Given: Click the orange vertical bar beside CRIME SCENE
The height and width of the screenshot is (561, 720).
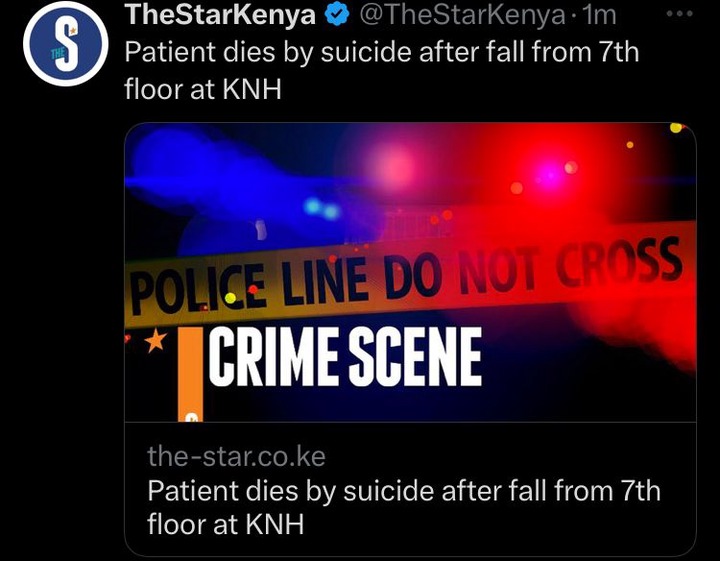Looking at the screenshot, I should pos(190,374).
